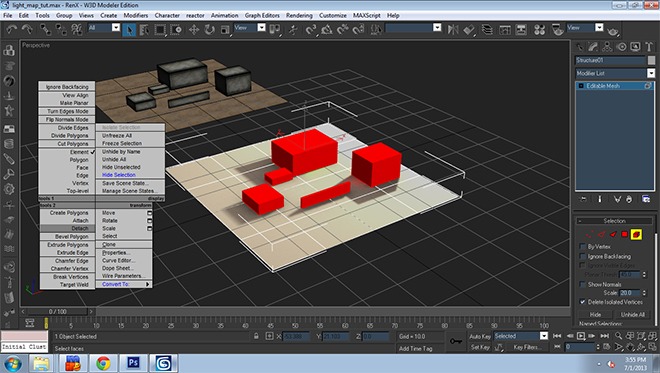Select the Select and Scale tool
The image size is (660, 373).
click(x=225, y=29)
